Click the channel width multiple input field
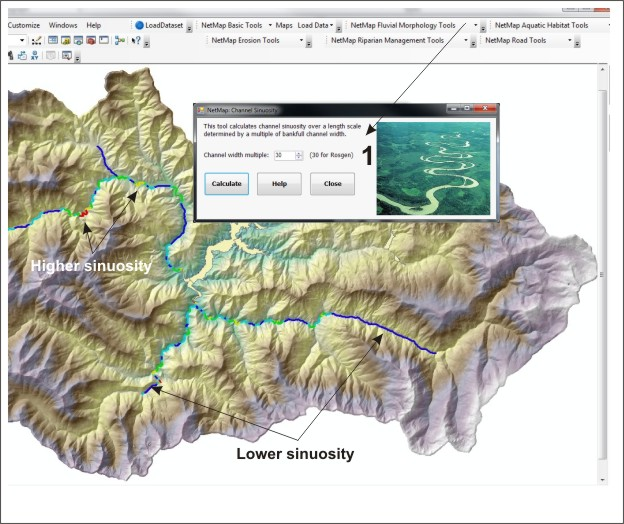Image resolution: width=624 pixels, height=524 pixels. 283,155
